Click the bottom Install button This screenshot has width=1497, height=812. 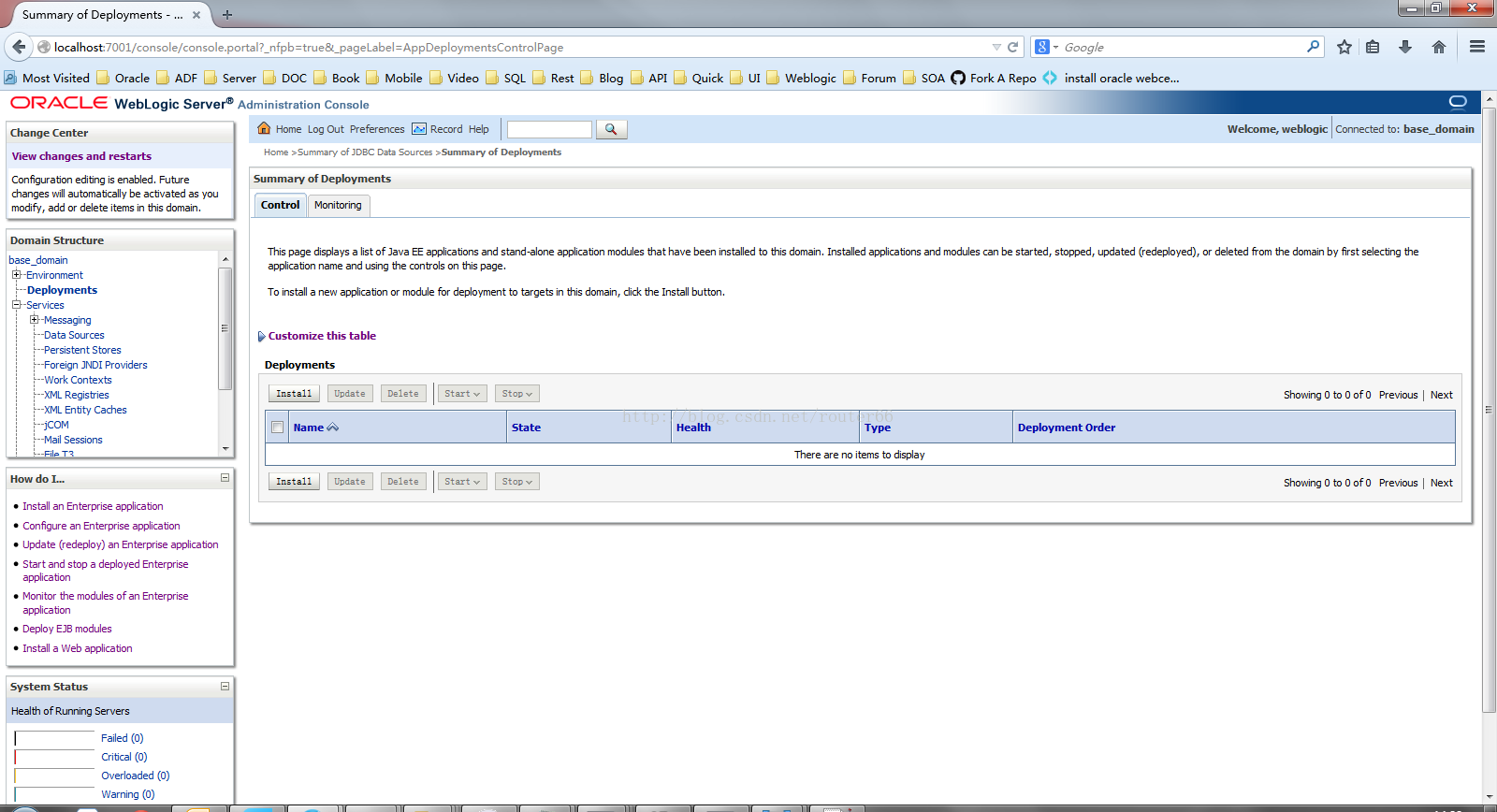tap(294, 482)
